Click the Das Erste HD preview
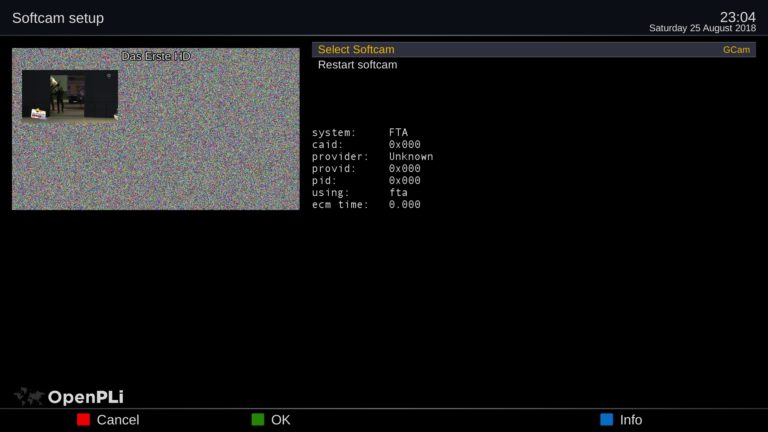This screenshot has height=432, width=768. click(x=156, y=129)
